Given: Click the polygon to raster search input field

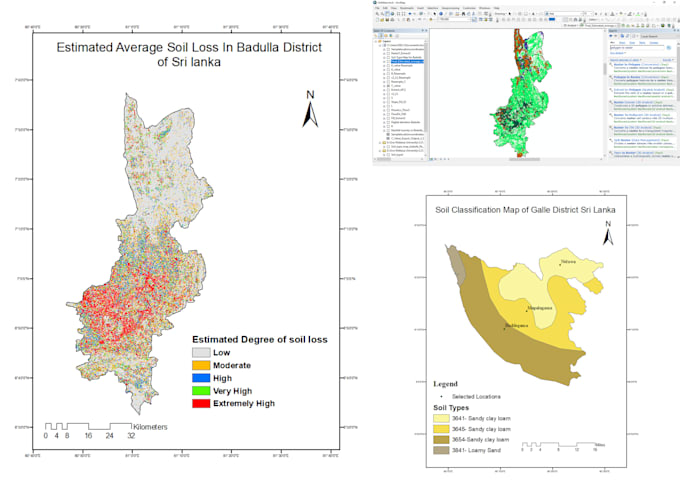Looking at the screenshot, I should 637,48.
